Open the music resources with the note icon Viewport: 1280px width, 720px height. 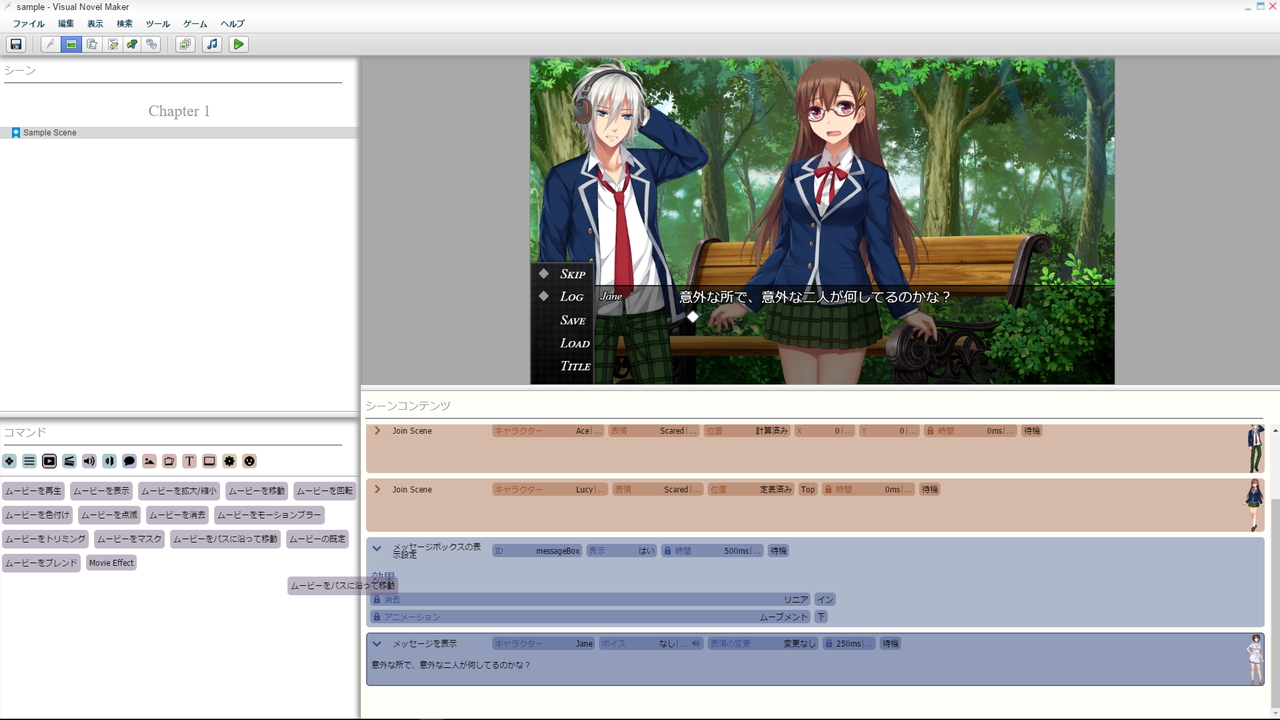pyautogui.click(x=212, y=44)
